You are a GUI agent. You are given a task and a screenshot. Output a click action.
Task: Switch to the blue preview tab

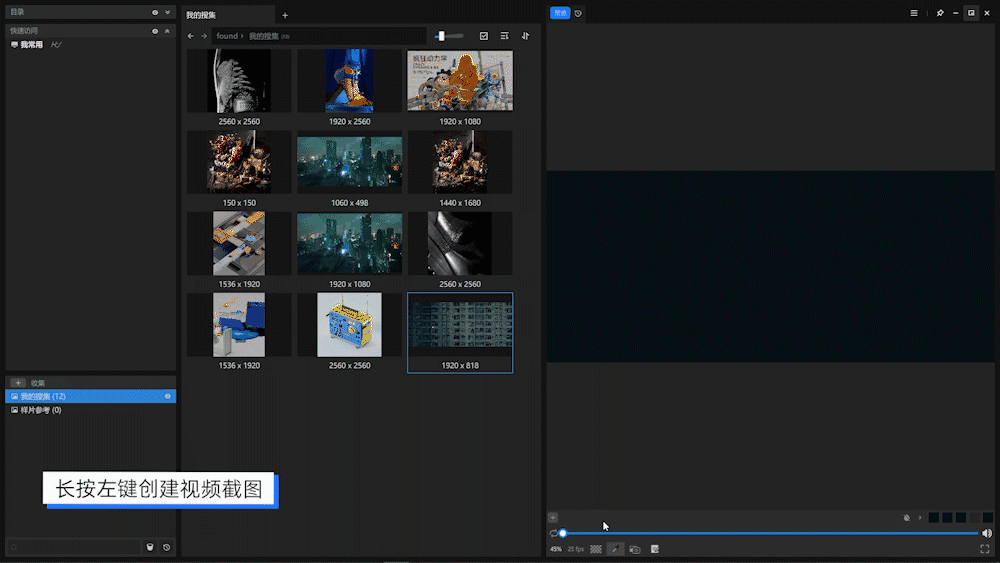560,13
